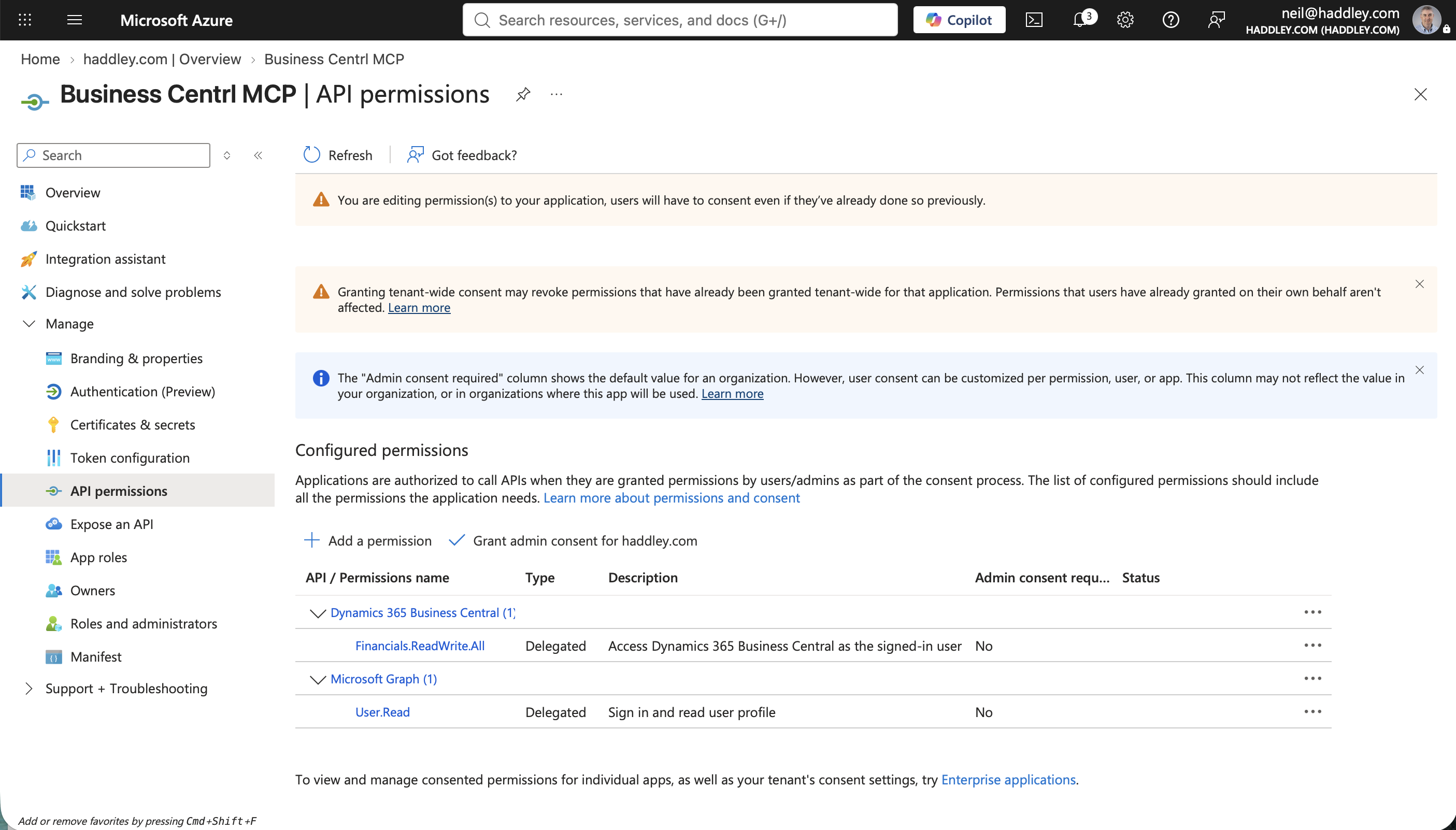Open the Copilot button
Viewport: 1456px width, 830px height.
pyautogui.click(x=959, y=20)
